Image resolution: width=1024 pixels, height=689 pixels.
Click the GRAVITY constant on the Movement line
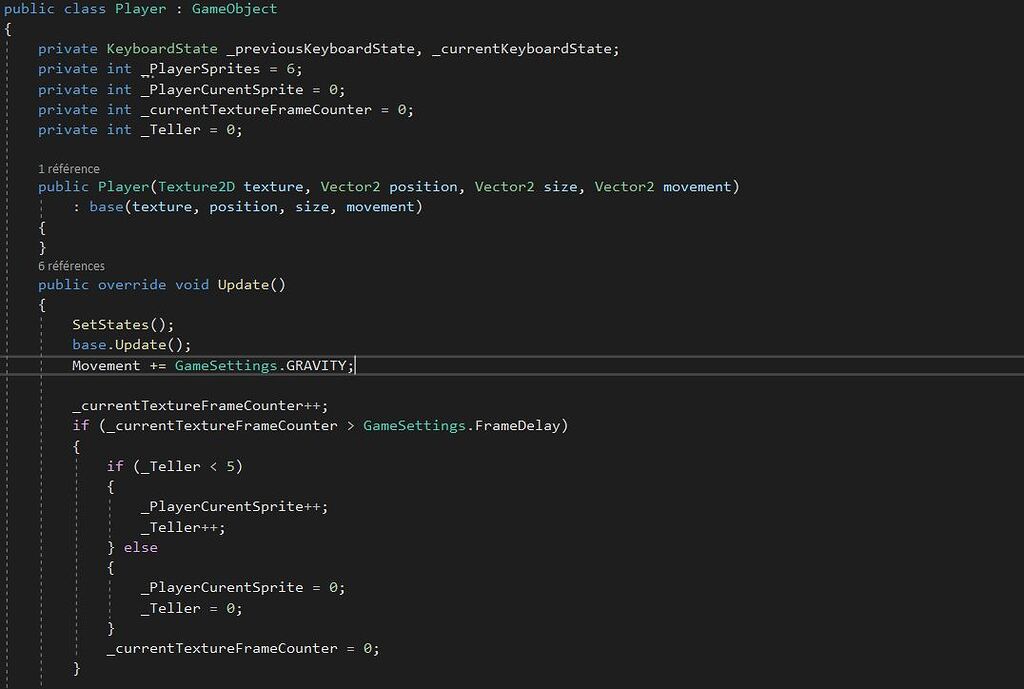pyautogui.click(x=316, y=366)
